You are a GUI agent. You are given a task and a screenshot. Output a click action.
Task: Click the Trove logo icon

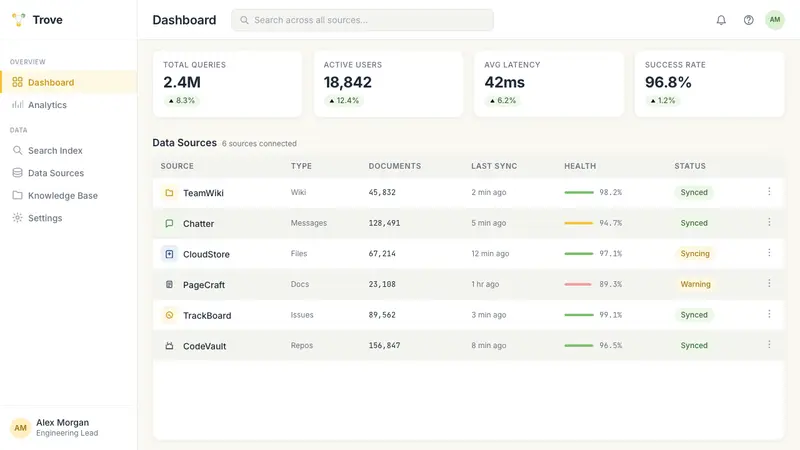[x=19, y=20]
